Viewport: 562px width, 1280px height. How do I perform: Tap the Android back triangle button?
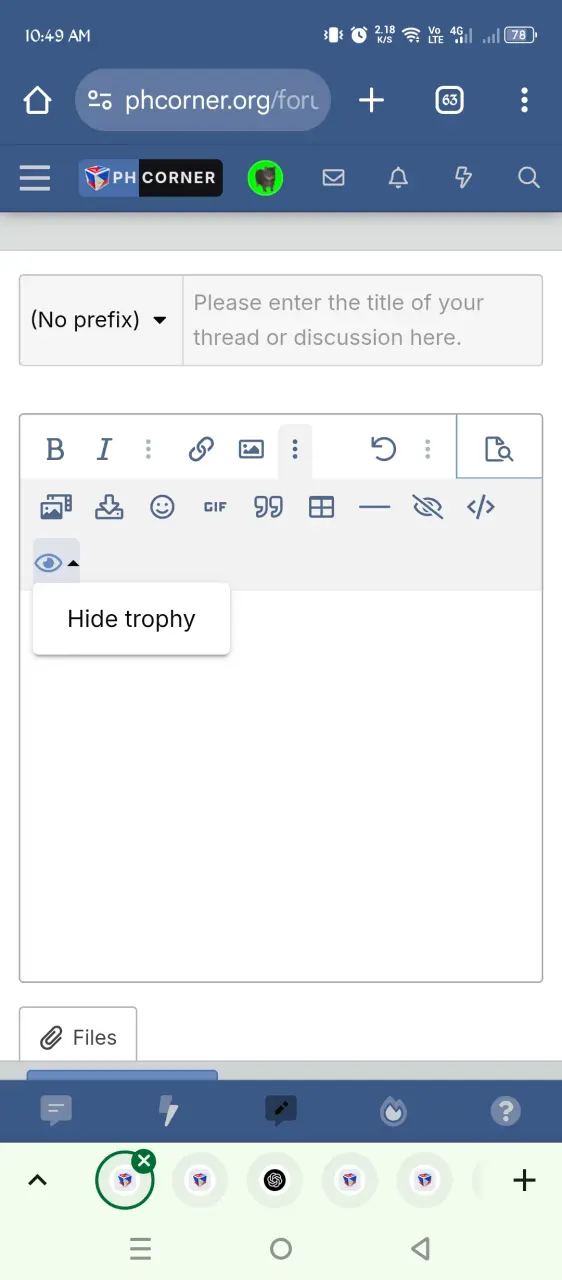(421, 1248)
